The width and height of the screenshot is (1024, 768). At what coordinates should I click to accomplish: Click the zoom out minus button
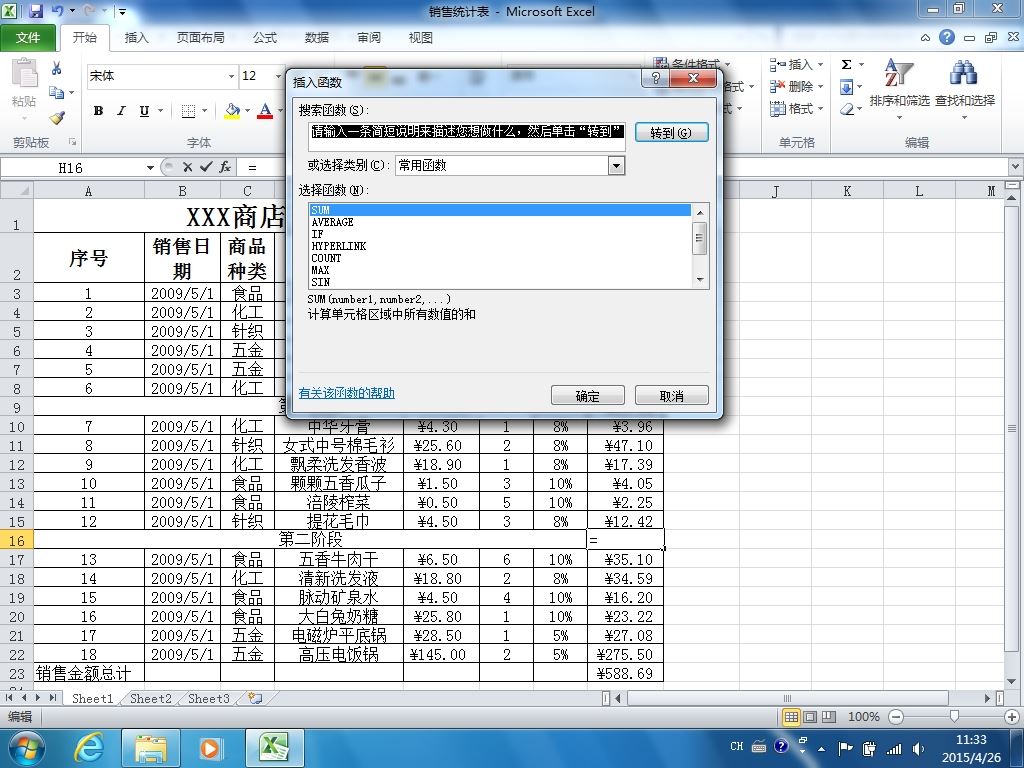tap(896, 717)
